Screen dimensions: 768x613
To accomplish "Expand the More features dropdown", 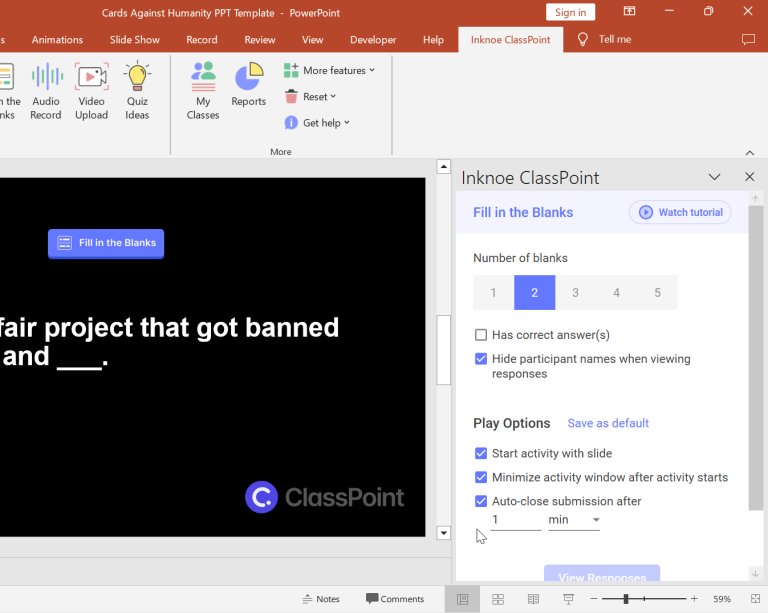I will [x=329, y=71].
